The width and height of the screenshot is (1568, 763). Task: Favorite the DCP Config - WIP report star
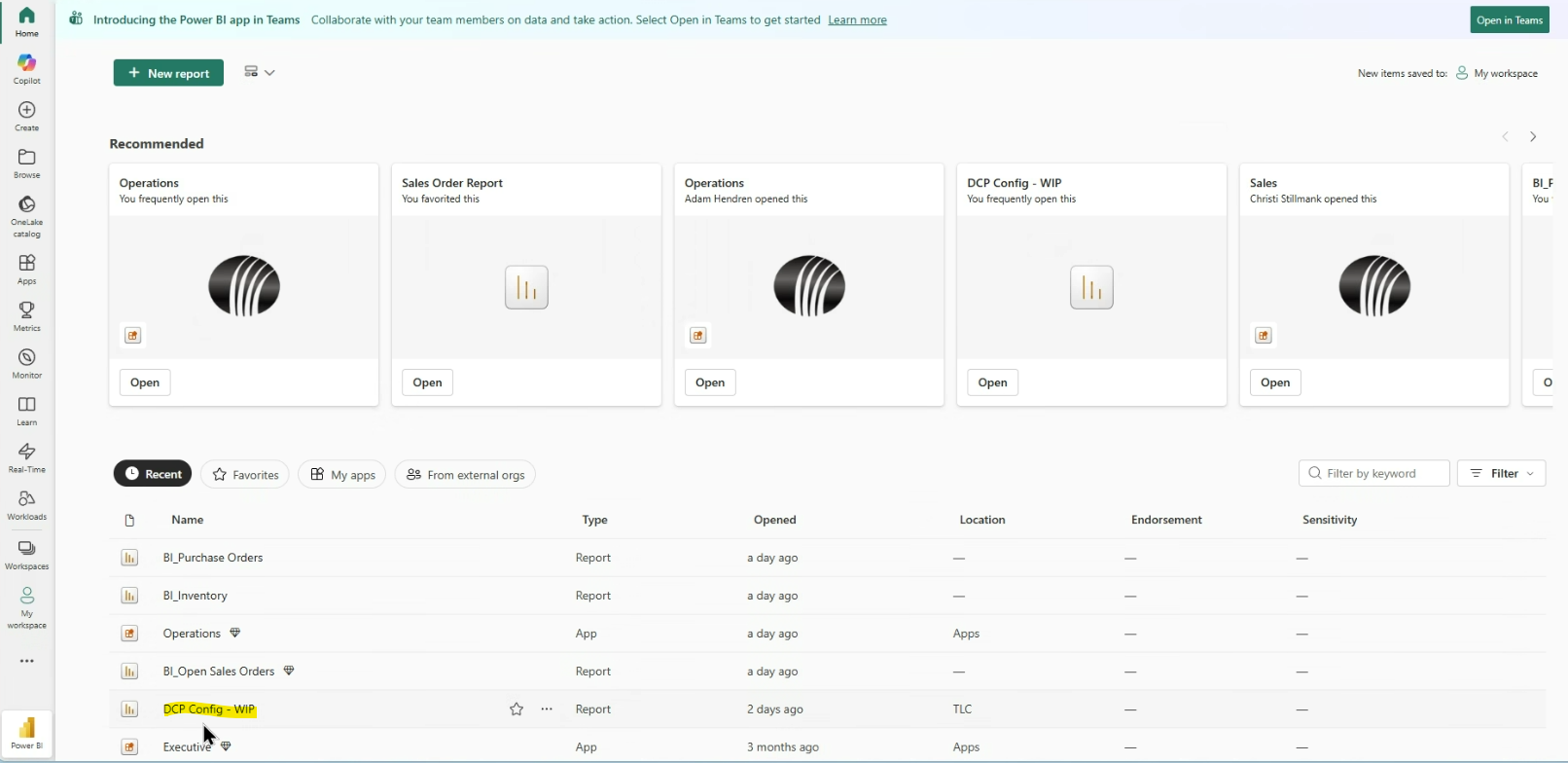517,709
